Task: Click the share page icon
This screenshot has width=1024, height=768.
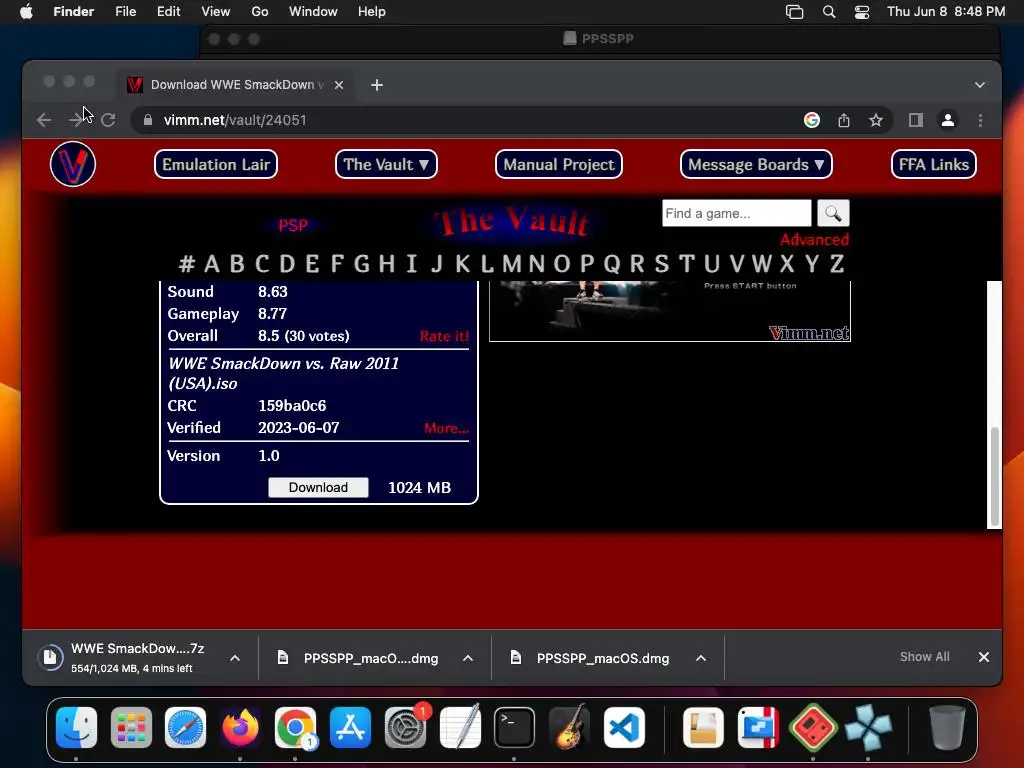Action: click(844, 120)
